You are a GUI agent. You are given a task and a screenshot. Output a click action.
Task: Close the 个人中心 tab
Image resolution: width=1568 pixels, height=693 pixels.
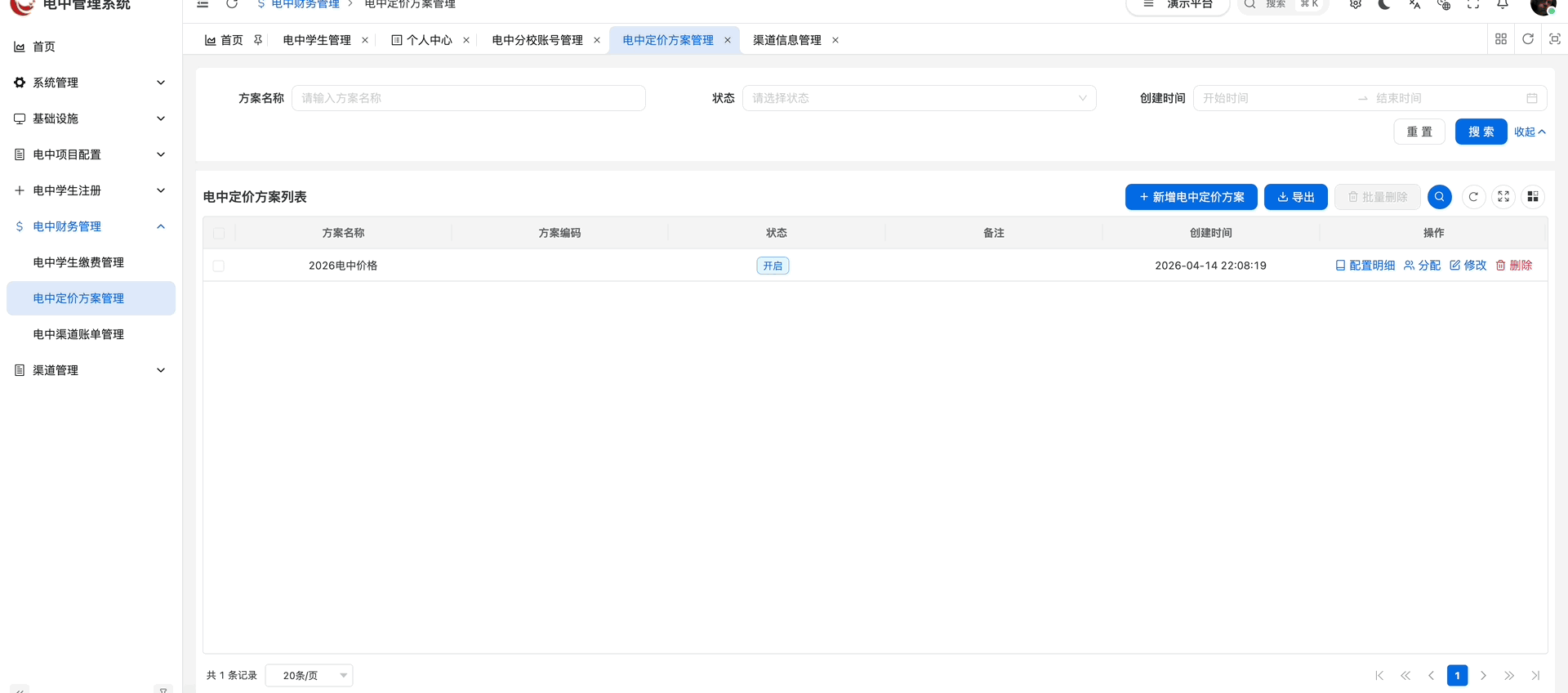pyautogui.click(x=466, y=40)
